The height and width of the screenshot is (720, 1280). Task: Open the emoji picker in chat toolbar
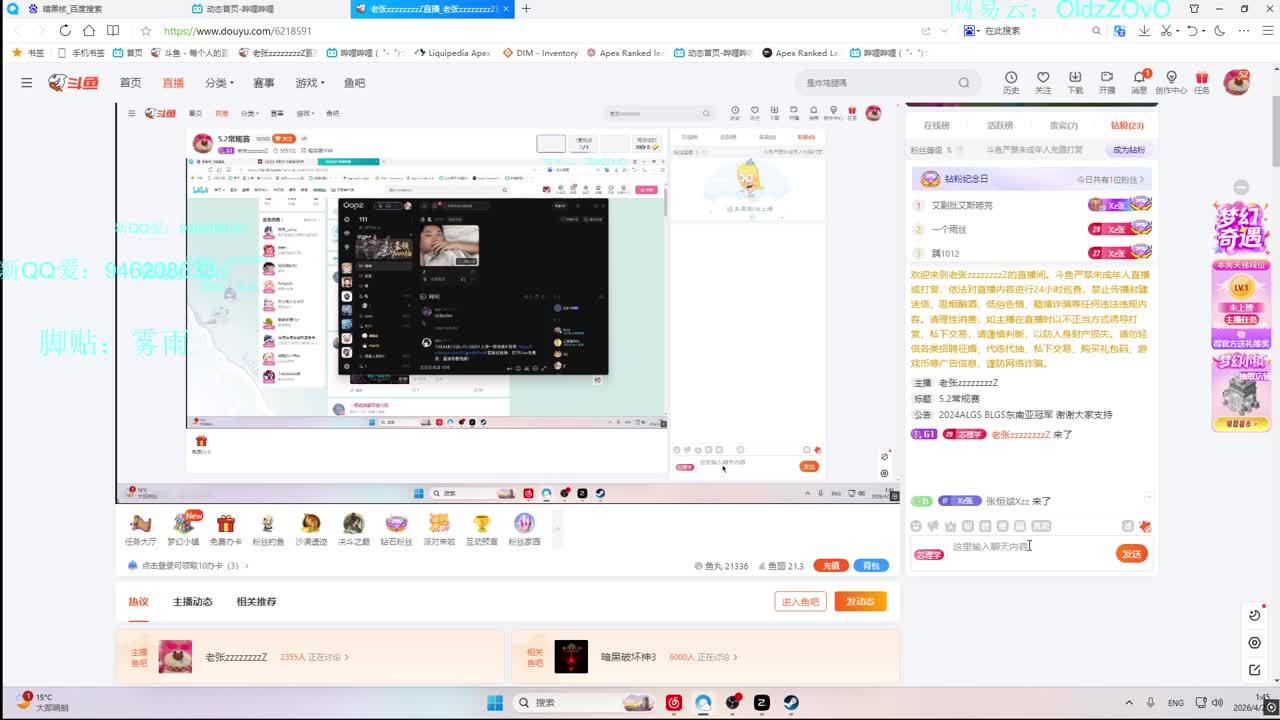(916, 526)
